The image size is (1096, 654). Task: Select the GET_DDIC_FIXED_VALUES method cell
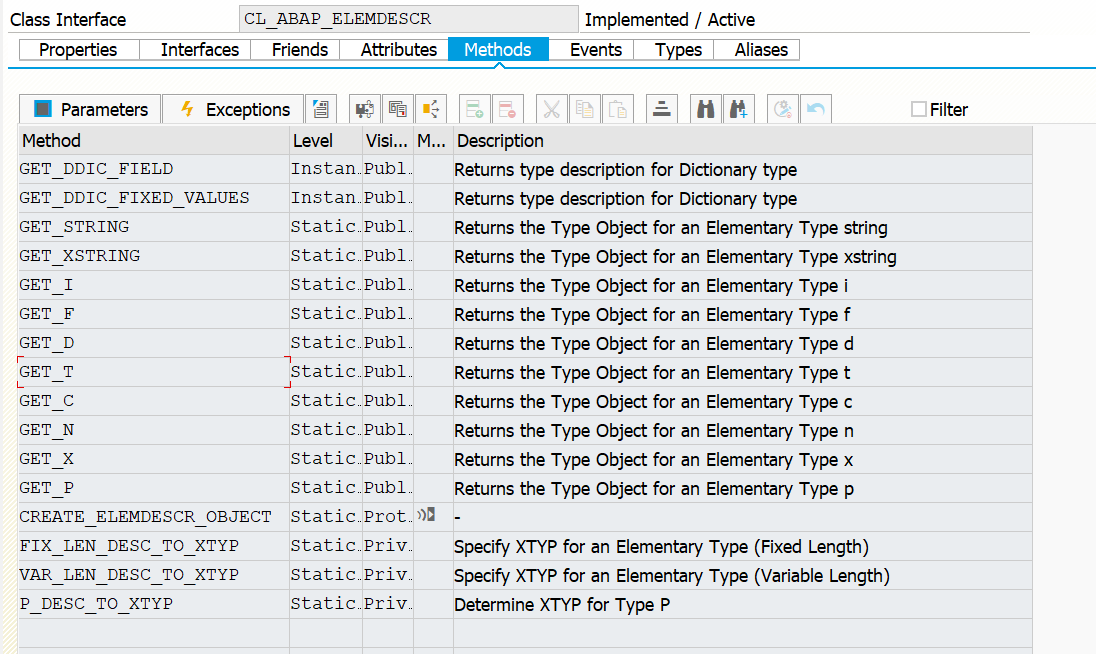154,198
